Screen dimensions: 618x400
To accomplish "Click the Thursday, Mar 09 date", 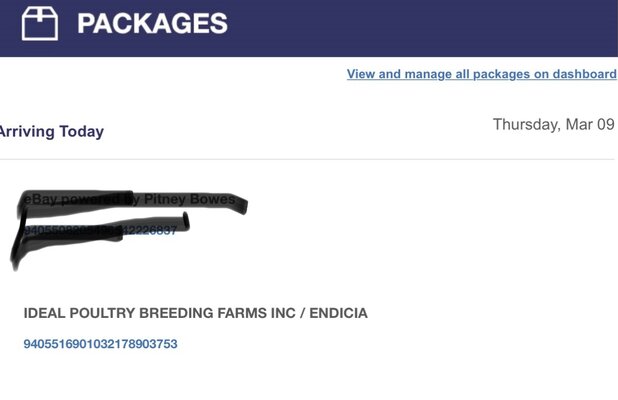I will (x=553, y=124).
